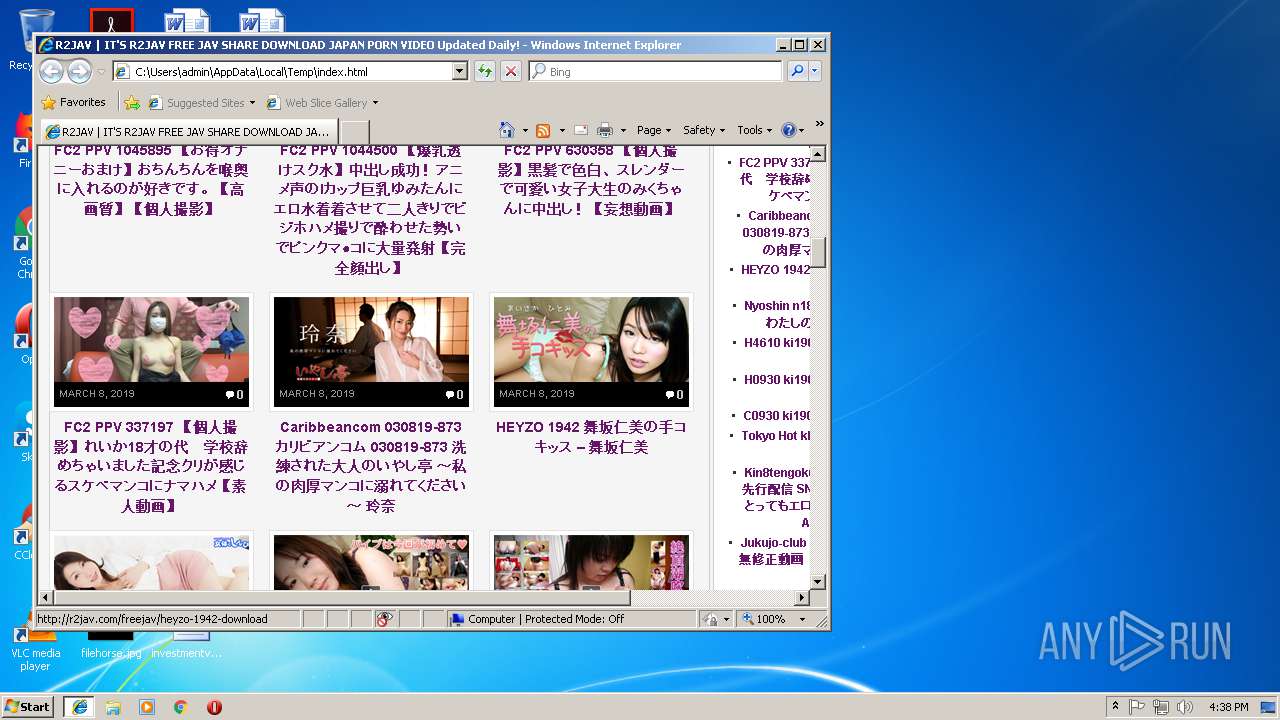Viewport: 1280px width, 720px height.
Task: Click the Read Mail envelope icon
Action: 580,130
